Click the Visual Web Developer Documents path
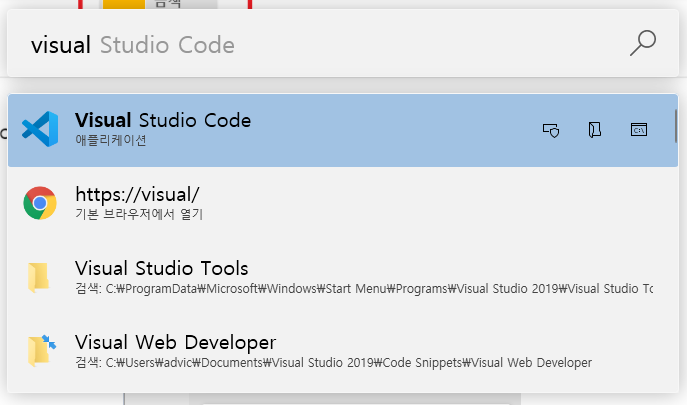Viewport: 687px width, 405px height. tap(333, 363)
